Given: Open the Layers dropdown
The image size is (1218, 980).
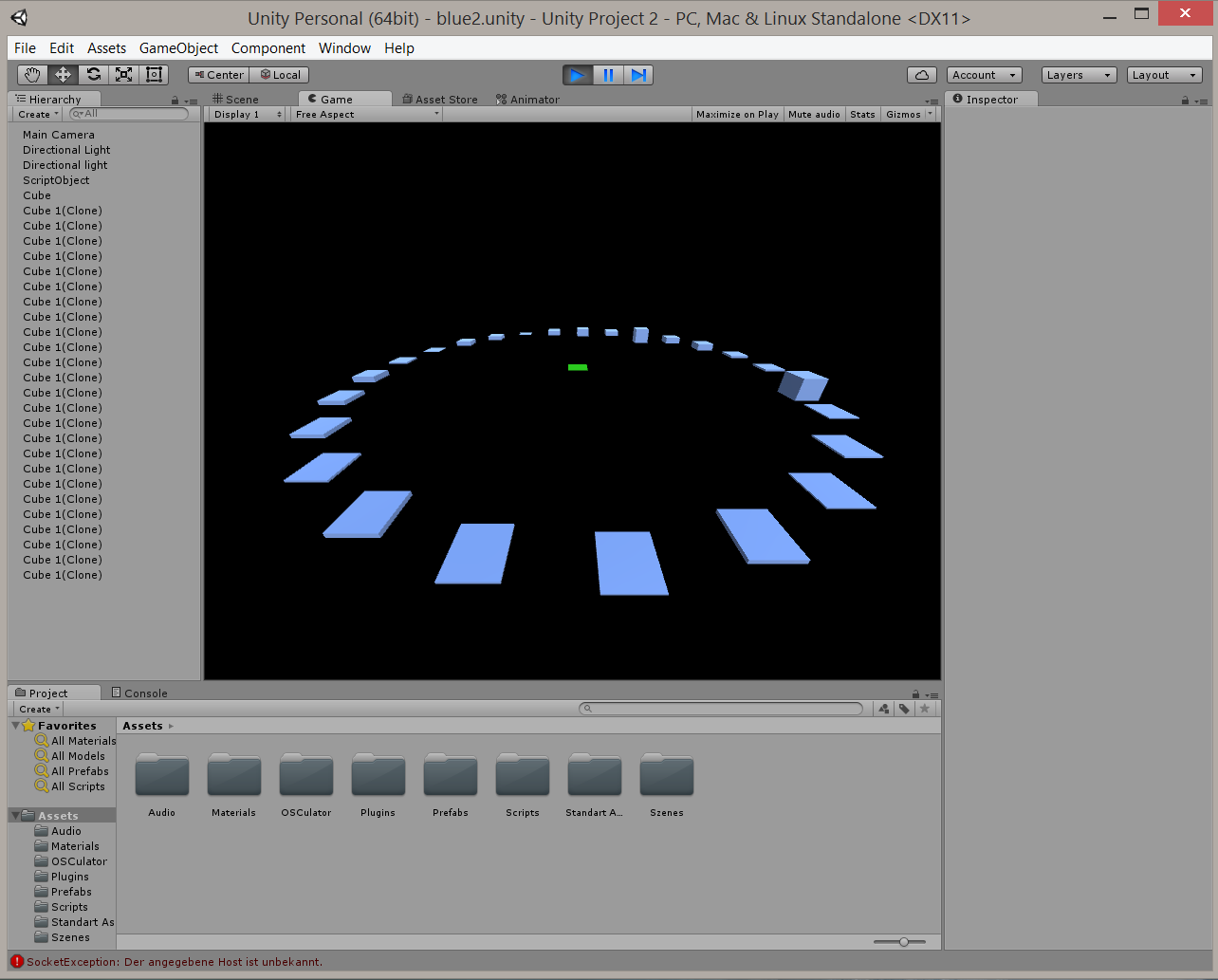Looking at the screenshot, I should coord(1078,75).
